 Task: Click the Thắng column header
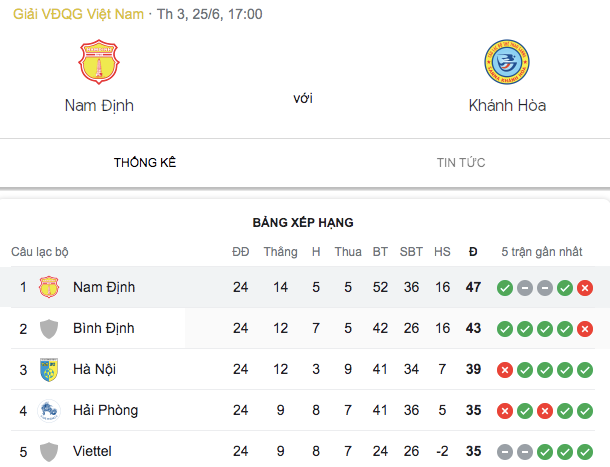280,252
